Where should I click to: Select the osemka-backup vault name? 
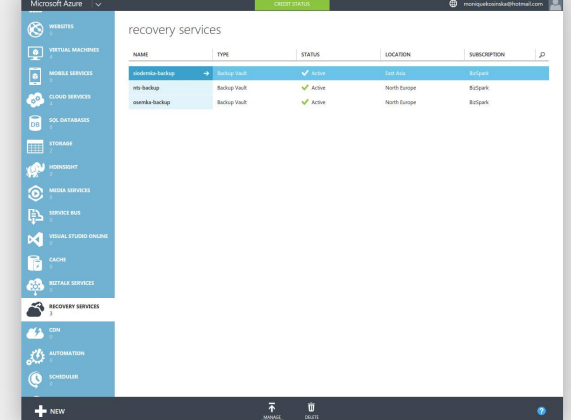[151, 102]
